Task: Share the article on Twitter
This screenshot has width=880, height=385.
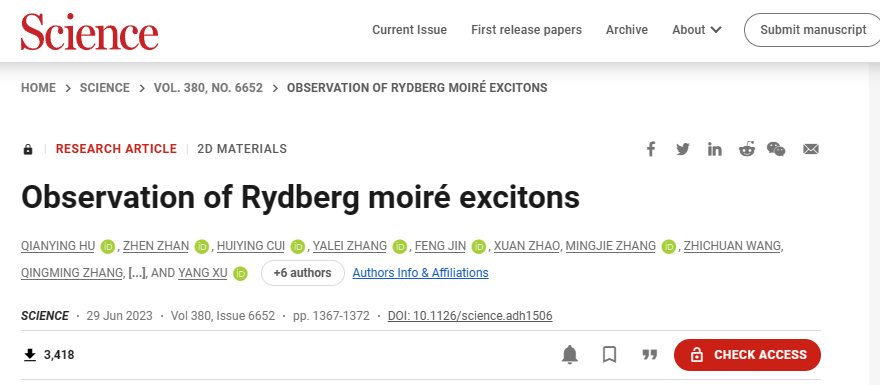Action: coord(682,149)
